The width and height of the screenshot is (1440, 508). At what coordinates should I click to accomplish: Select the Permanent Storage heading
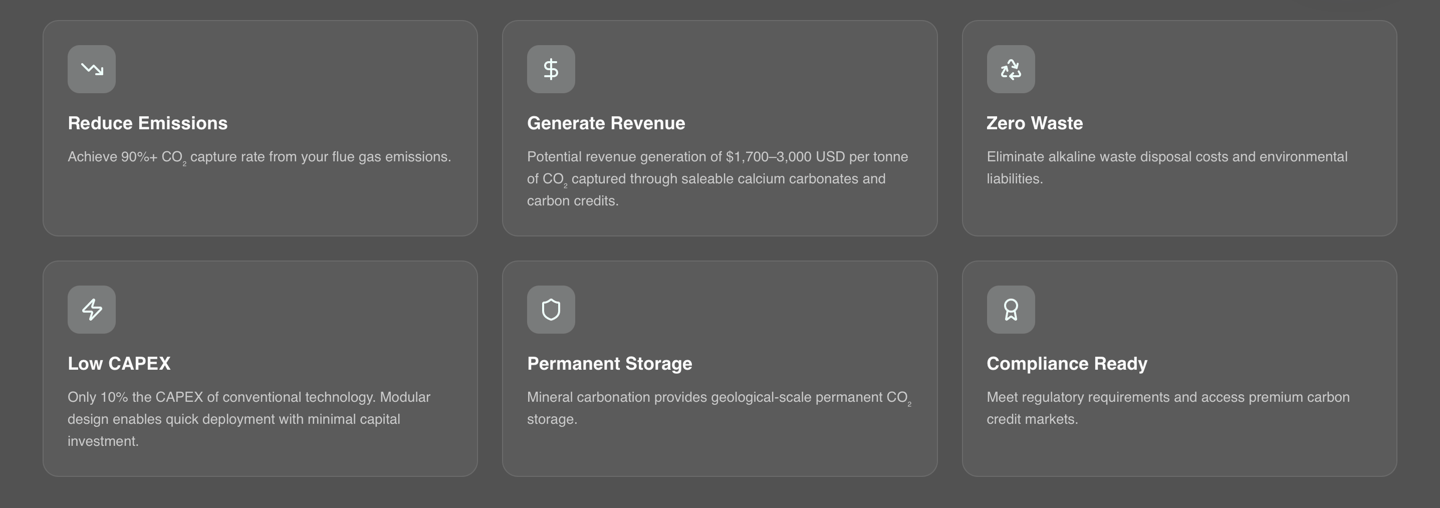[x=609, y=363]
